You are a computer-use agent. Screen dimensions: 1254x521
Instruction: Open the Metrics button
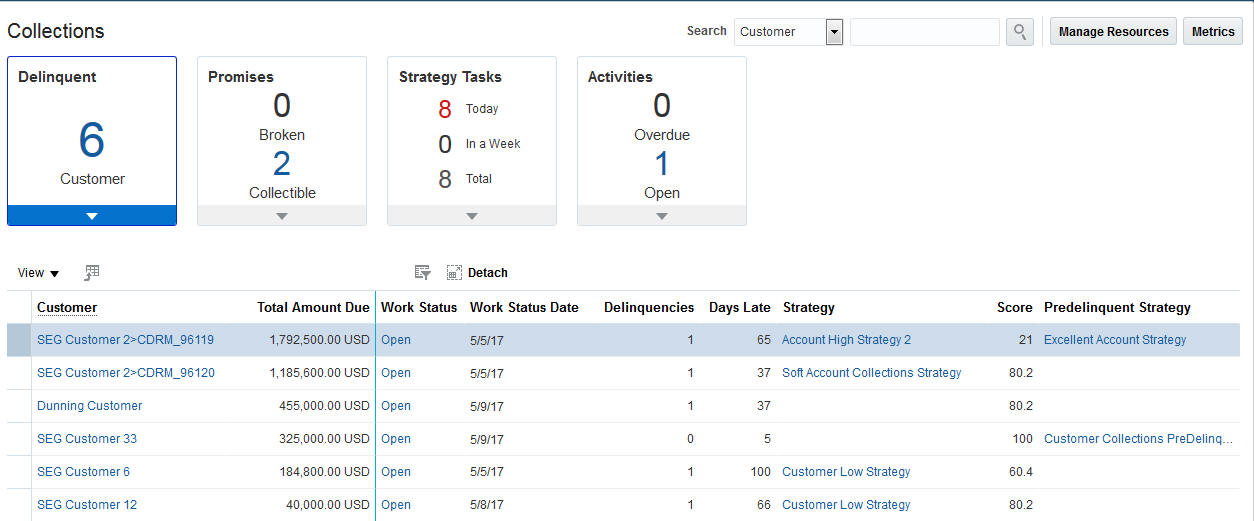tap(1213, 32)
